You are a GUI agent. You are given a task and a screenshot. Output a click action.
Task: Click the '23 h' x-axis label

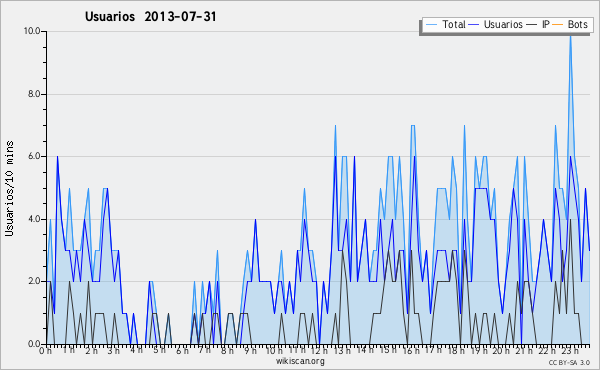tap(569, 351)
